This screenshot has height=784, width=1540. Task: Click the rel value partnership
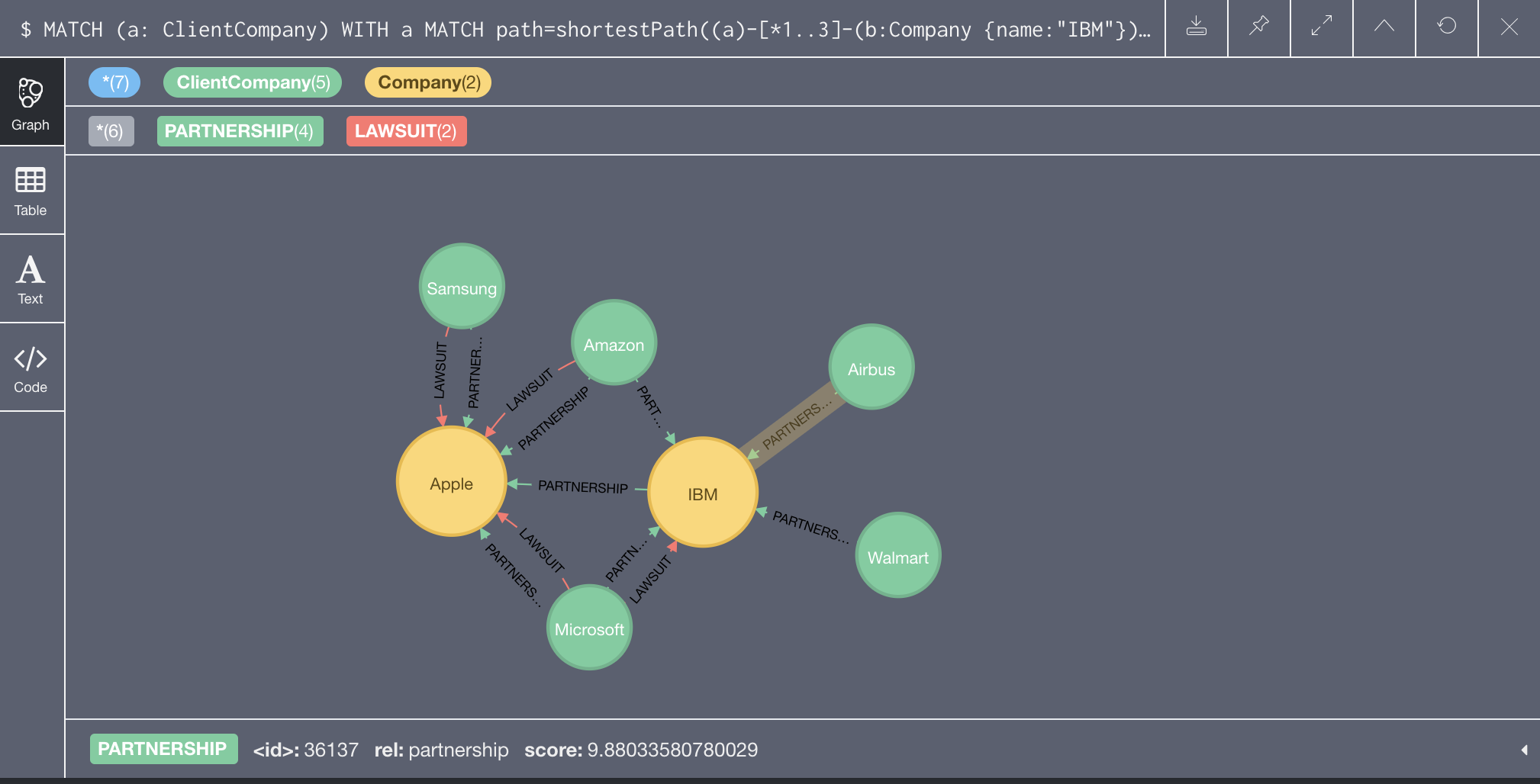(459, 750)
